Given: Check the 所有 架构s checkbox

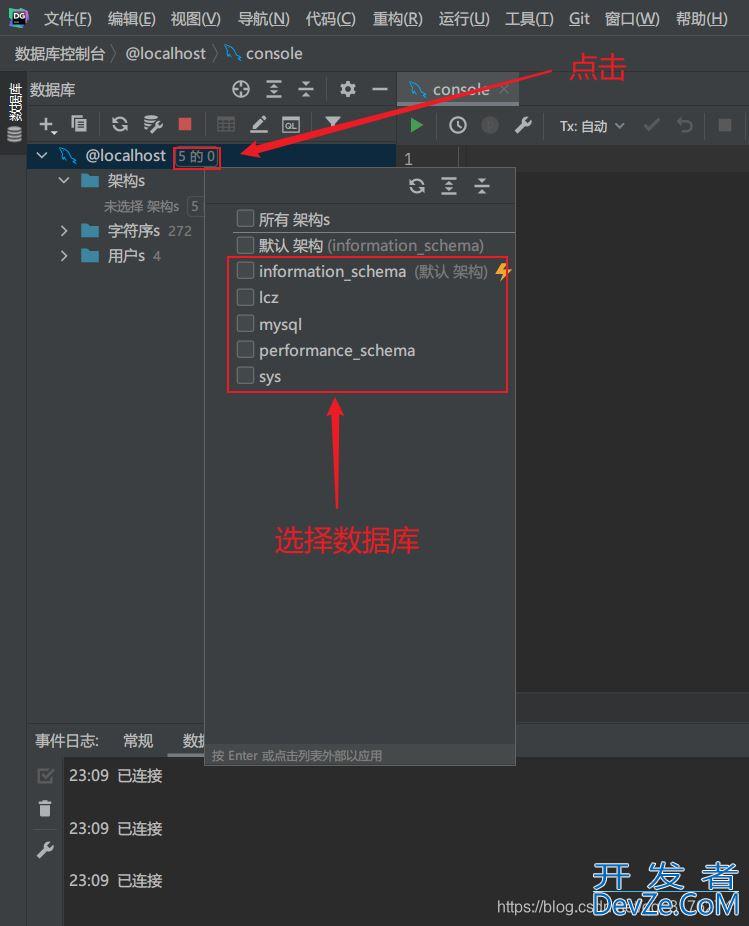Looking at the screenshot, I should pos(245,219).
